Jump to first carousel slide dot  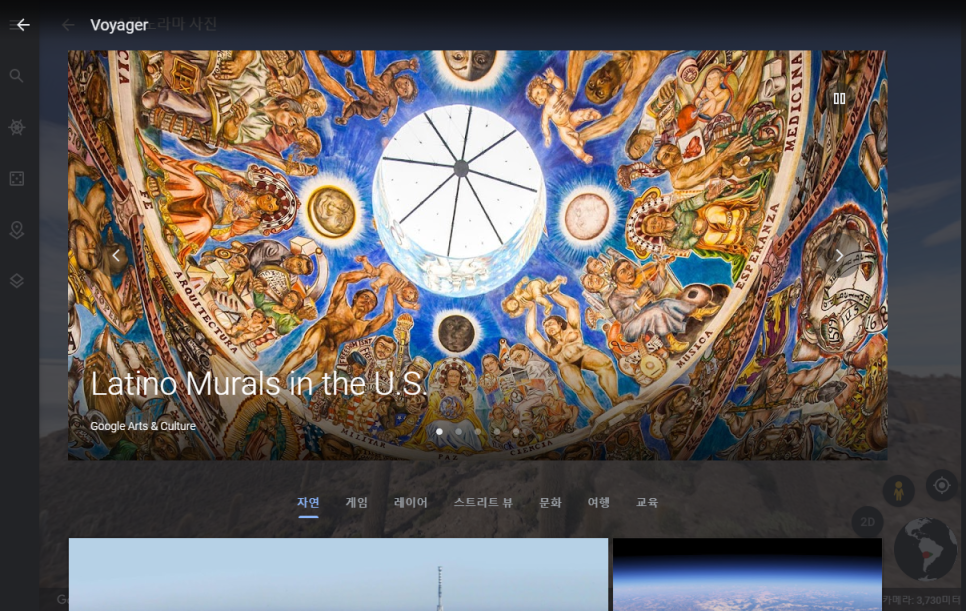point(439,432)
